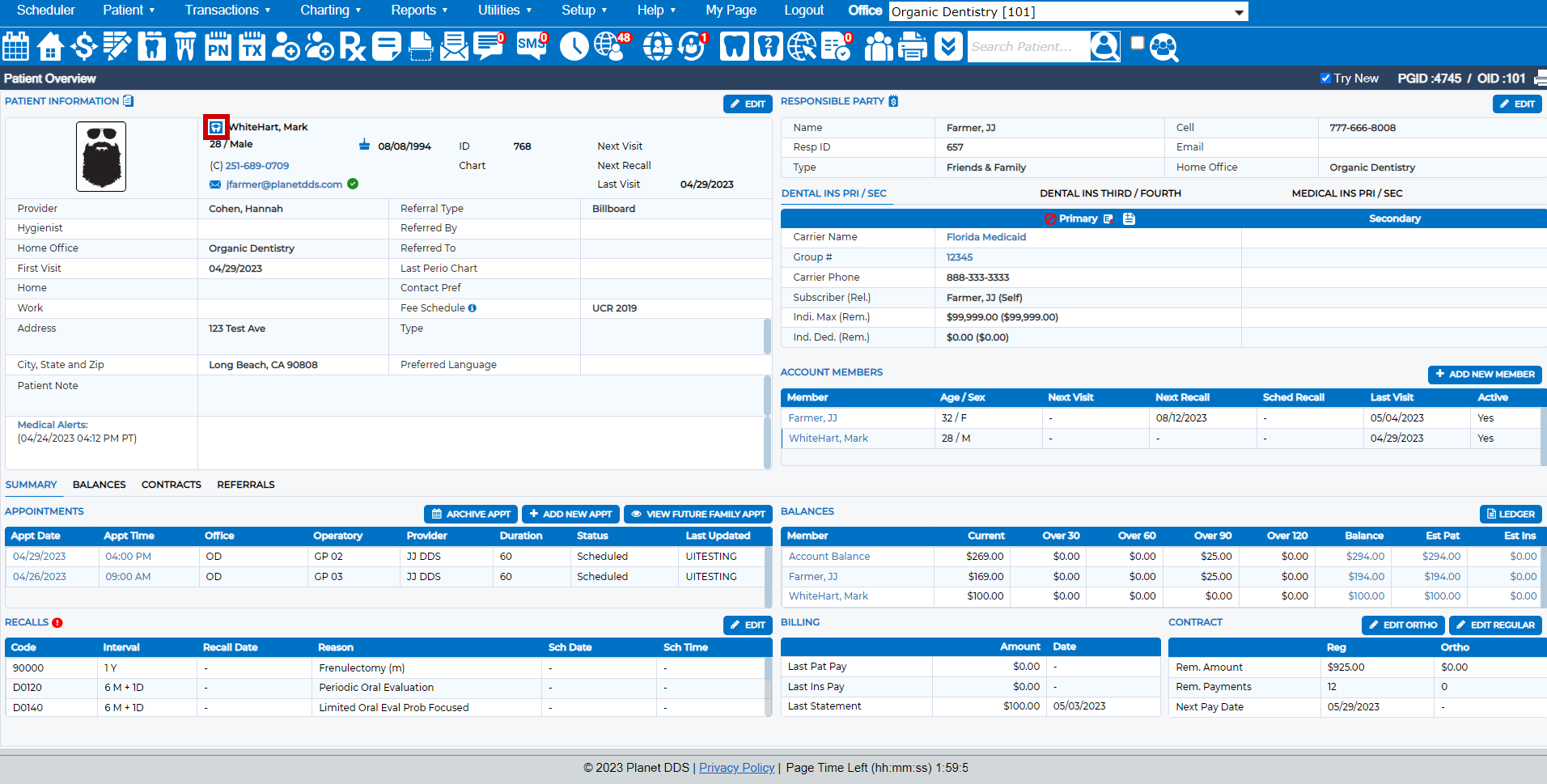Click the SMS messages icon
The image size is (1547, 784).
(x=532, y=47)
